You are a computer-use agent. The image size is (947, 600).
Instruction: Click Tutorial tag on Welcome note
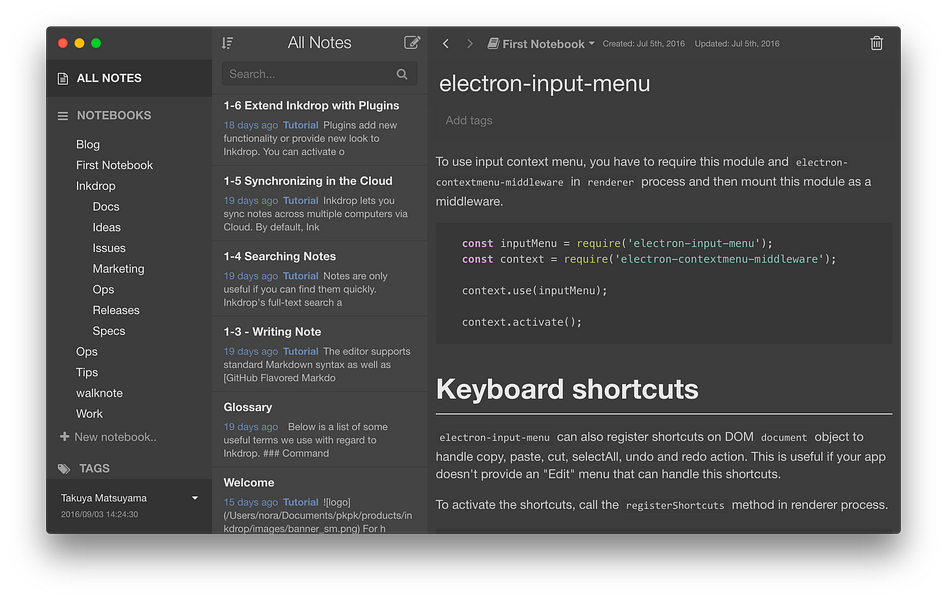pyautogui.click(x=300, y=502)
